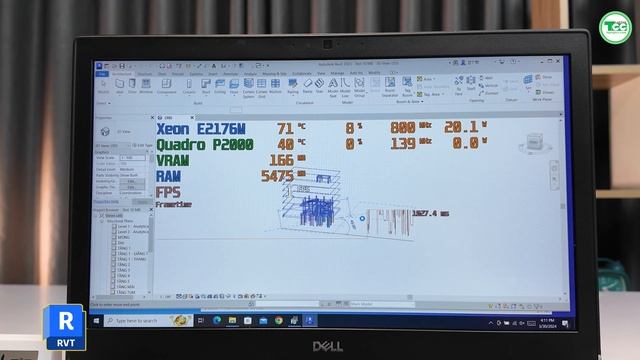Select the Room Separator tool
This screenshot has height=360, width=640.
point(390,87)
